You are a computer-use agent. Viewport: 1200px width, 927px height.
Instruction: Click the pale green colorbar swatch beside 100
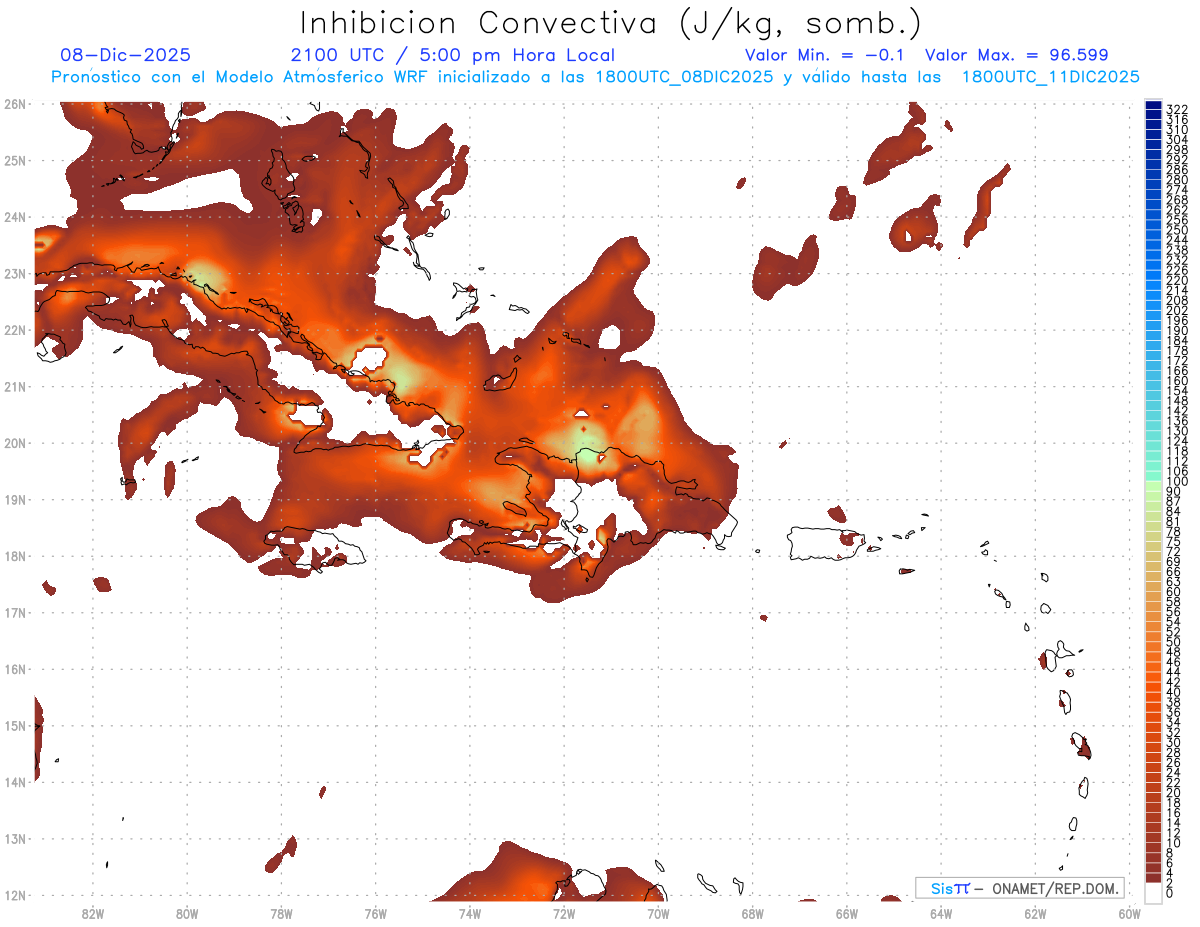click(x=1154, y=486)
